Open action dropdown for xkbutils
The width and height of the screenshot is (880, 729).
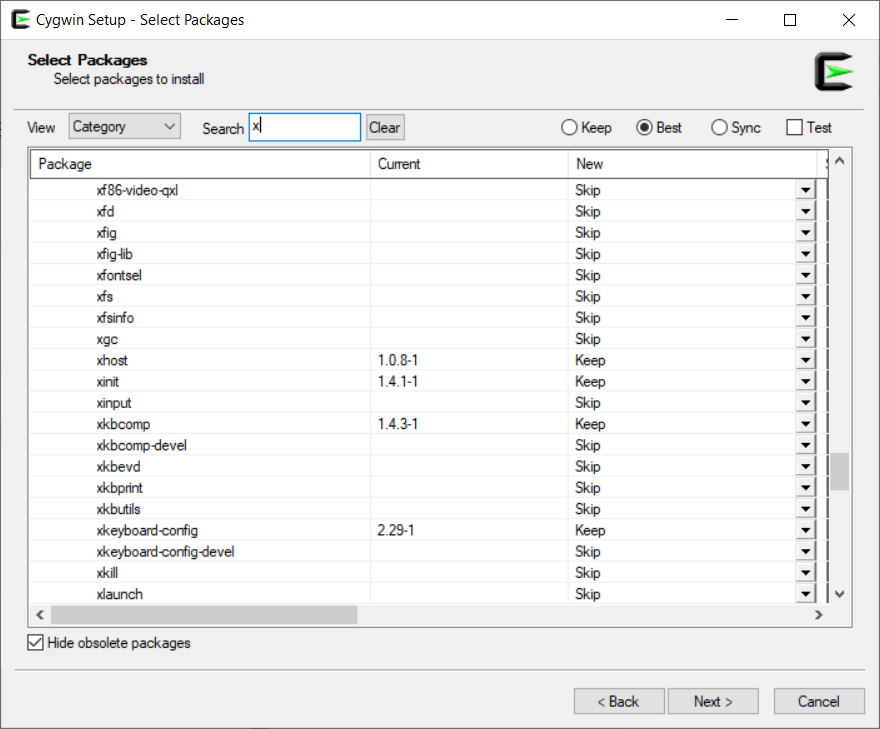pyautogui.click(x=805, y=509)
